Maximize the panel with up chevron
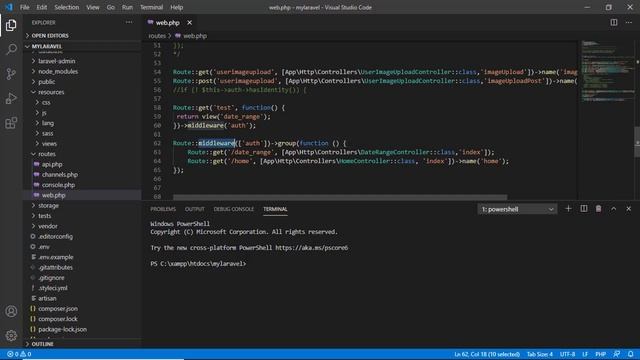 point(613,209)
